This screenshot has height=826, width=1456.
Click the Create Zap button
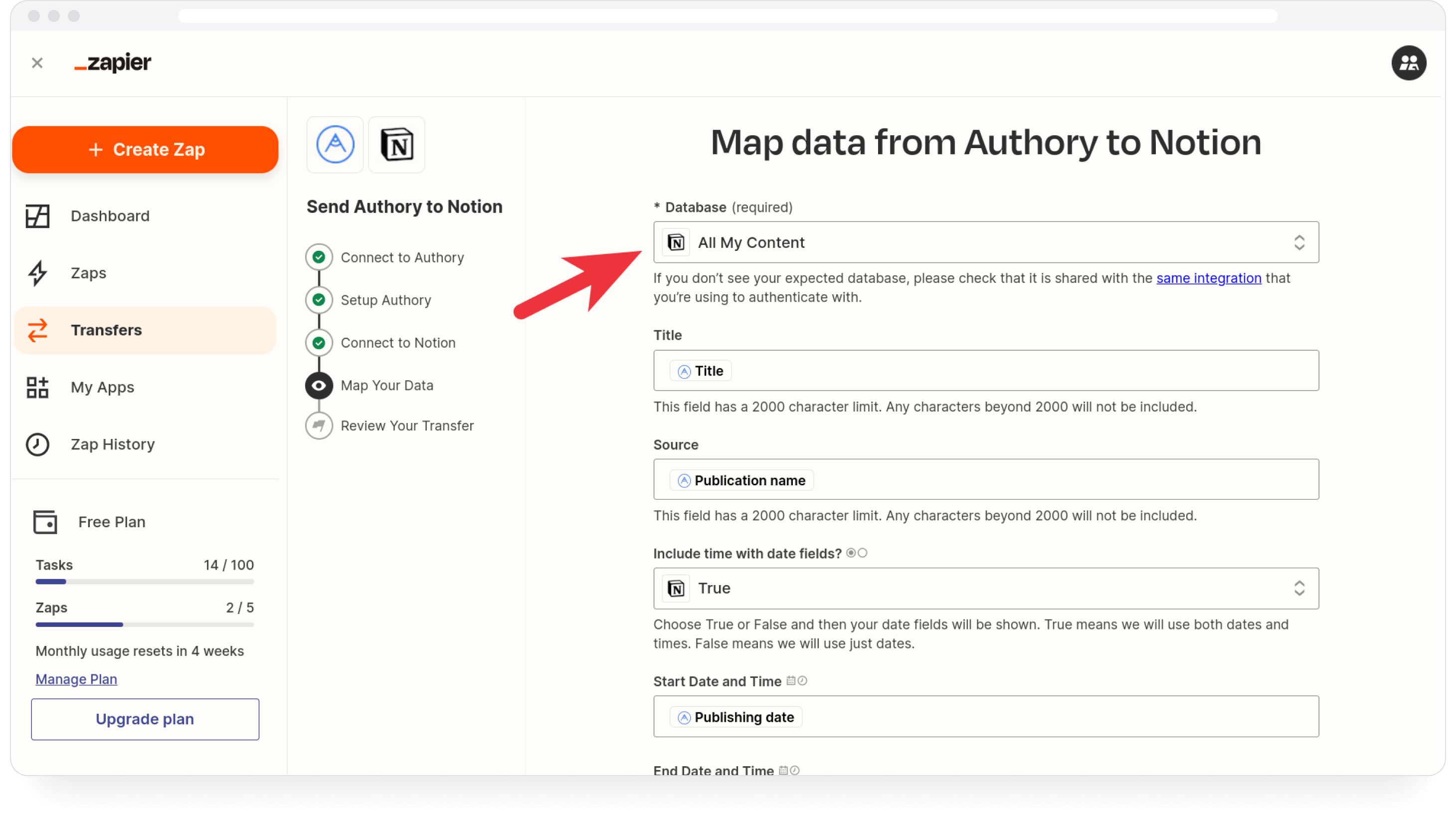coord(145,150)
